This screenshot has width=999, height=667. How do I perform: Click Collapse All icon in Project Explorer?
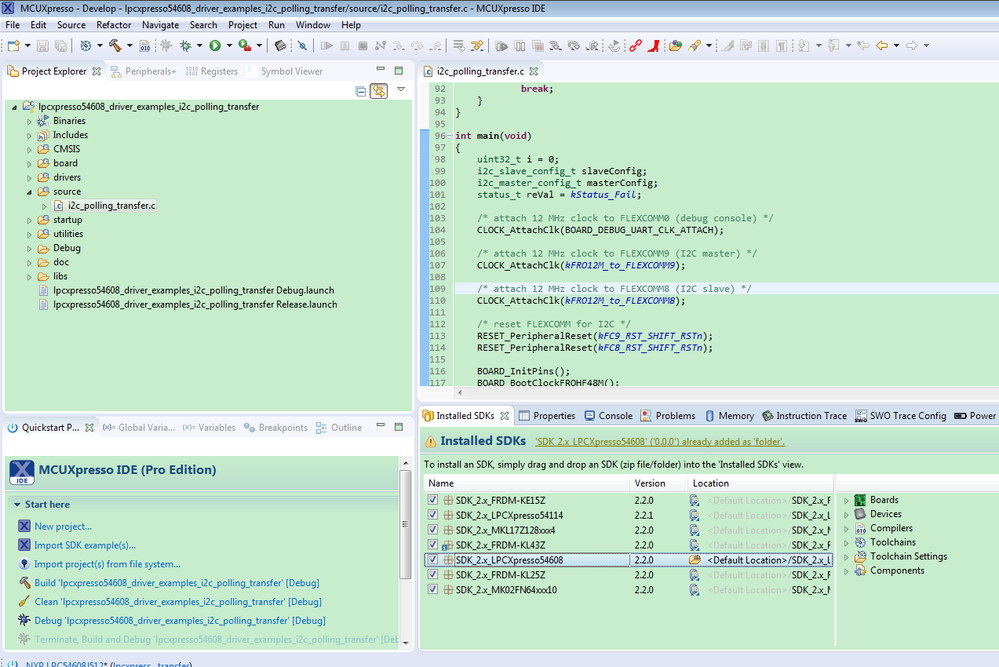tap(361, 91)
